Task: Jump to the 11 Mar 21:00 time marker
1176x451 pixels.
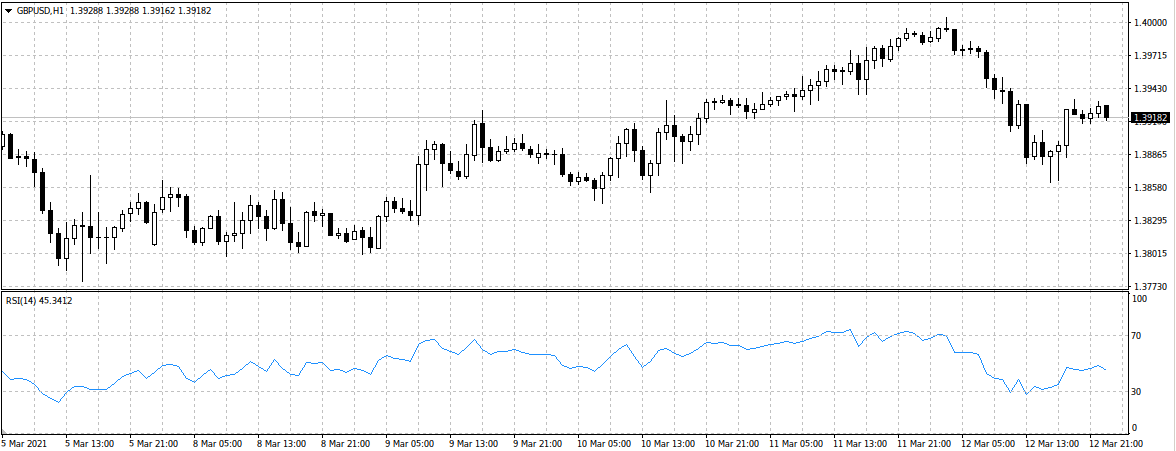Action: [x=924, y=442]
